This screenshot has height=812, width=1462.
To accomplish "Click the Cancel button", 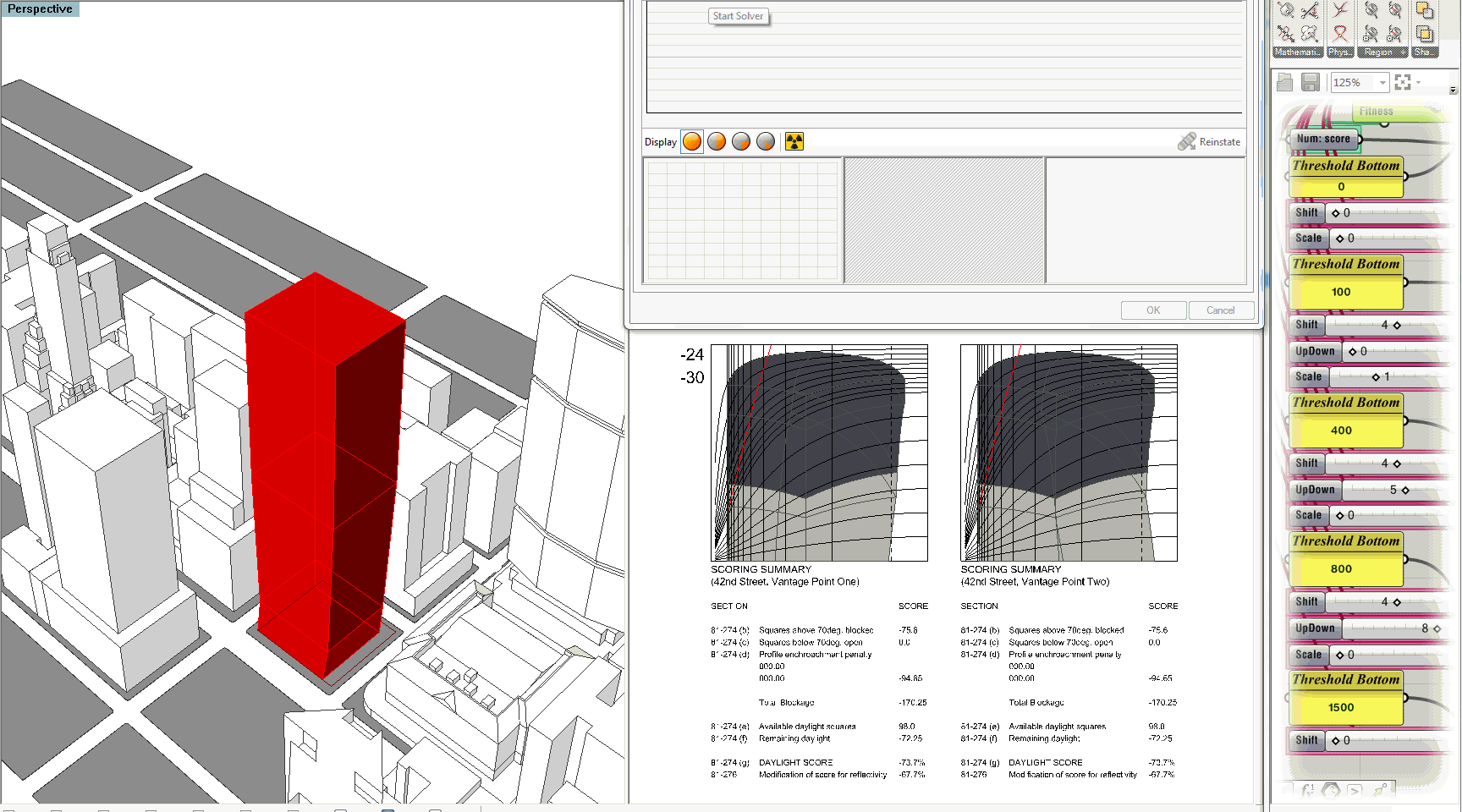I will tap(1222, 310).
